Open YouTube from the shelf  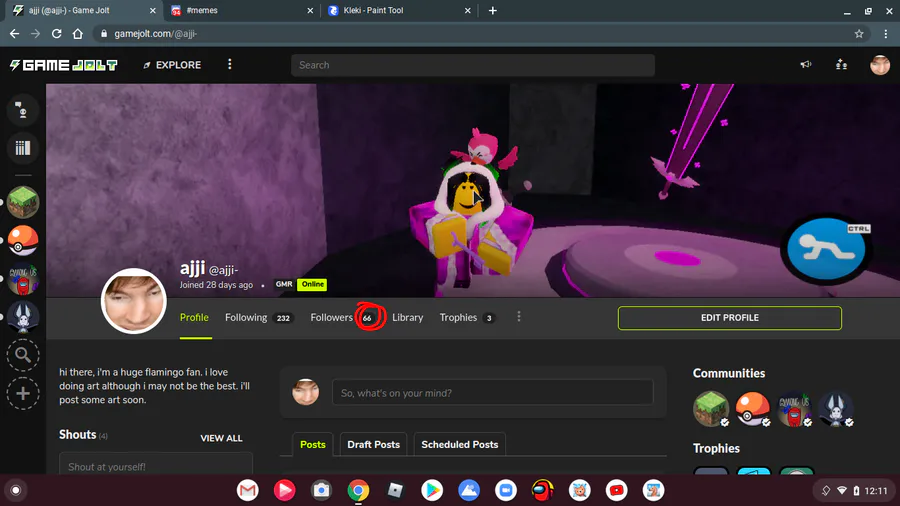(616, 491)
